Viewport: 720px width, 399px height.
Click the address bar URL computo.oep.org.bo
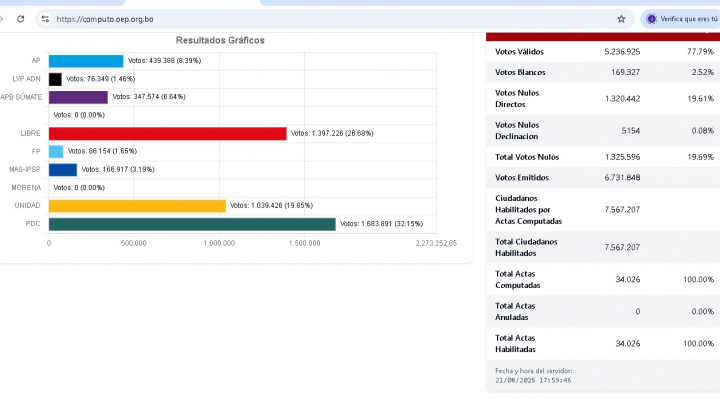coord(105,19)
